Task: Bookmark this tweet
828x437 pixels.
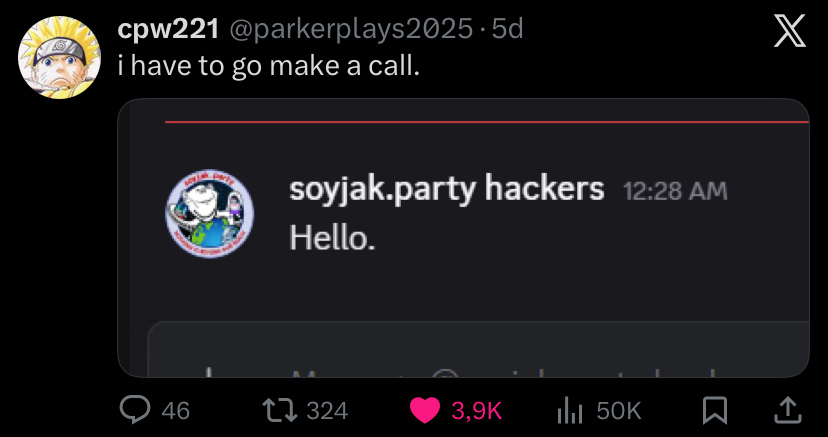Action: point(714,409)
